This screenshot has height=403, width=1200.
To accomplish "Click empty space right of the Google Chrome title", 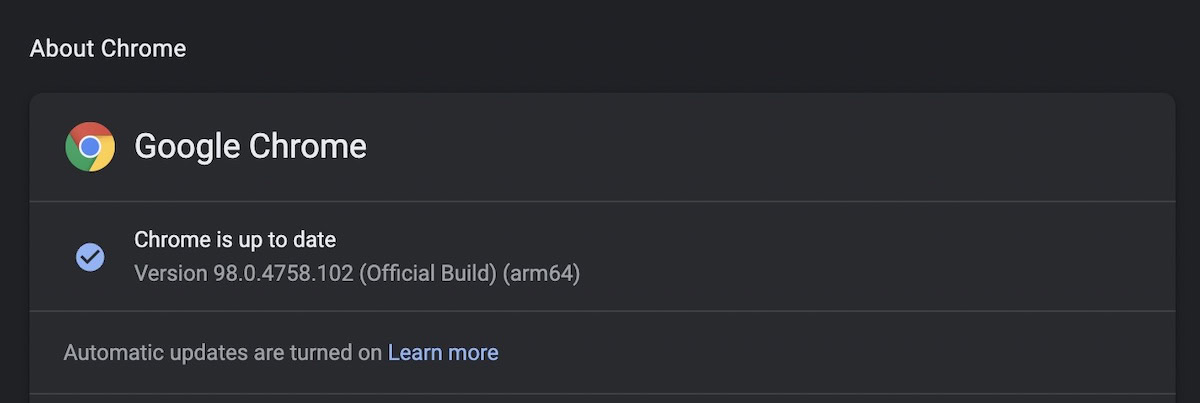I will [750, 147].
